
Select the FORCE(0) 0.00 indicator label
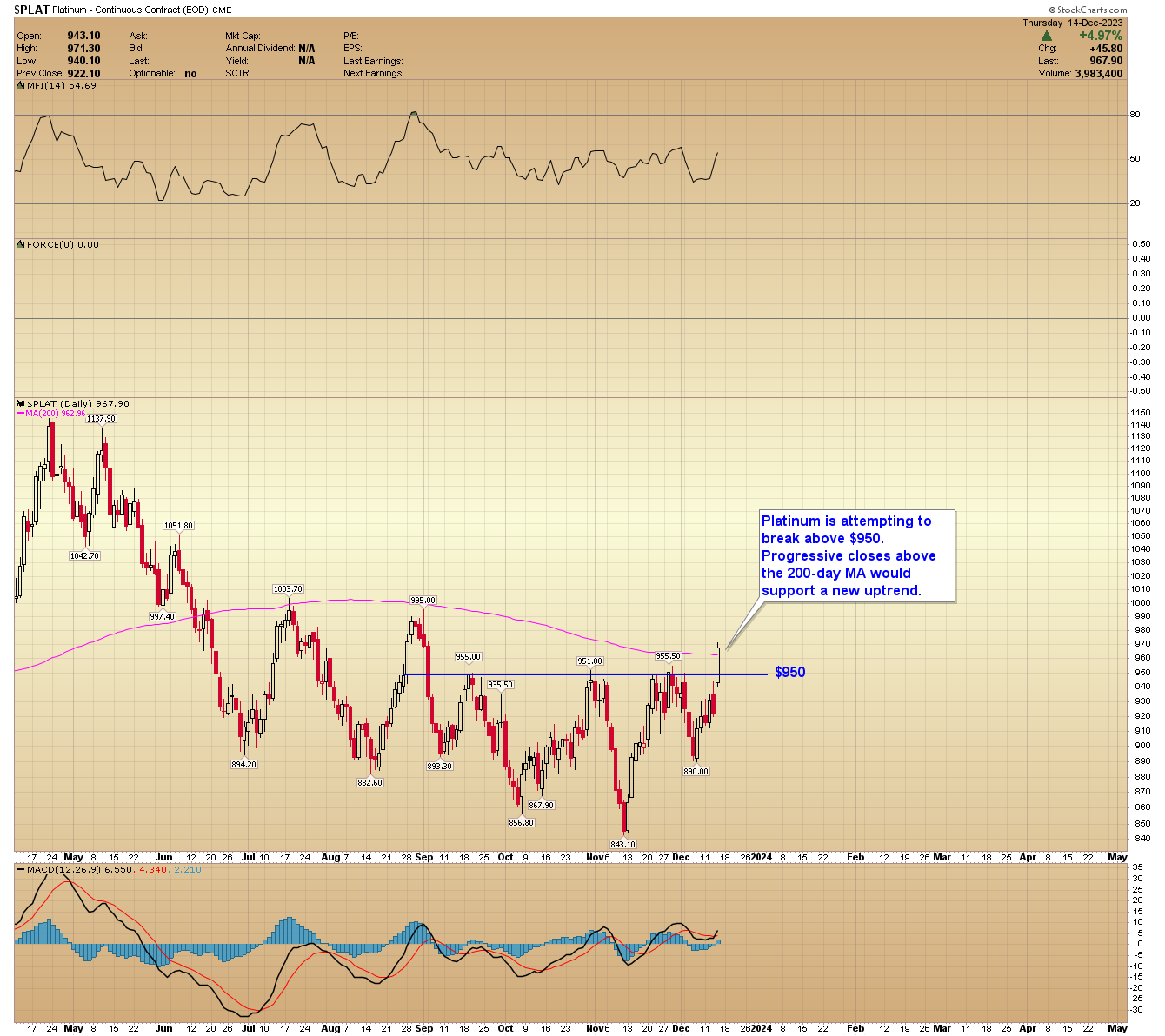point(63,245)
